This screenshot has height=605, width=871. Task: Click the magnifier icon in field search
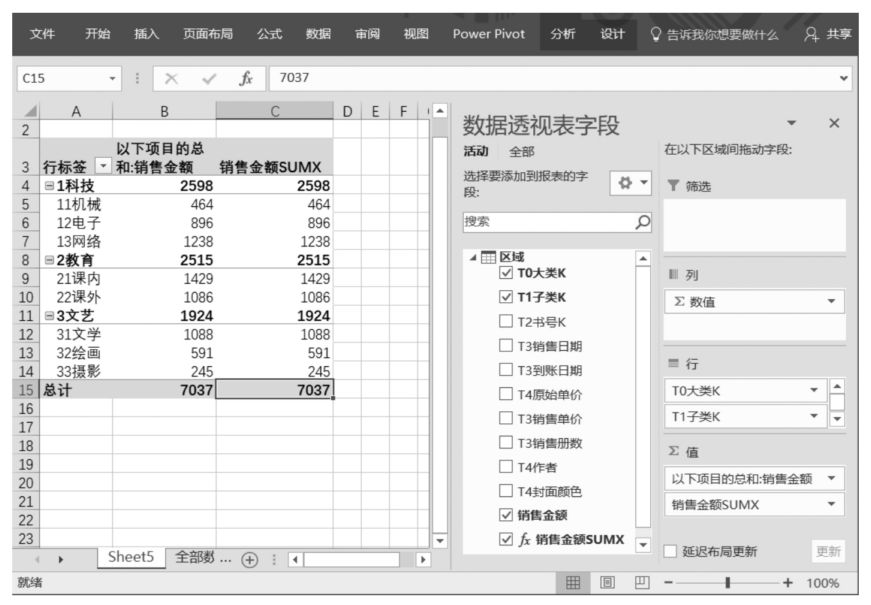[643, 222]
